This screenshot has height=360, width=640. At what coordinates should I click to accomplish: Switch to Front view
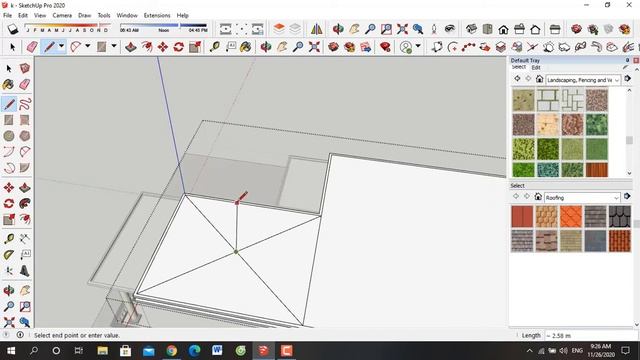503,29
